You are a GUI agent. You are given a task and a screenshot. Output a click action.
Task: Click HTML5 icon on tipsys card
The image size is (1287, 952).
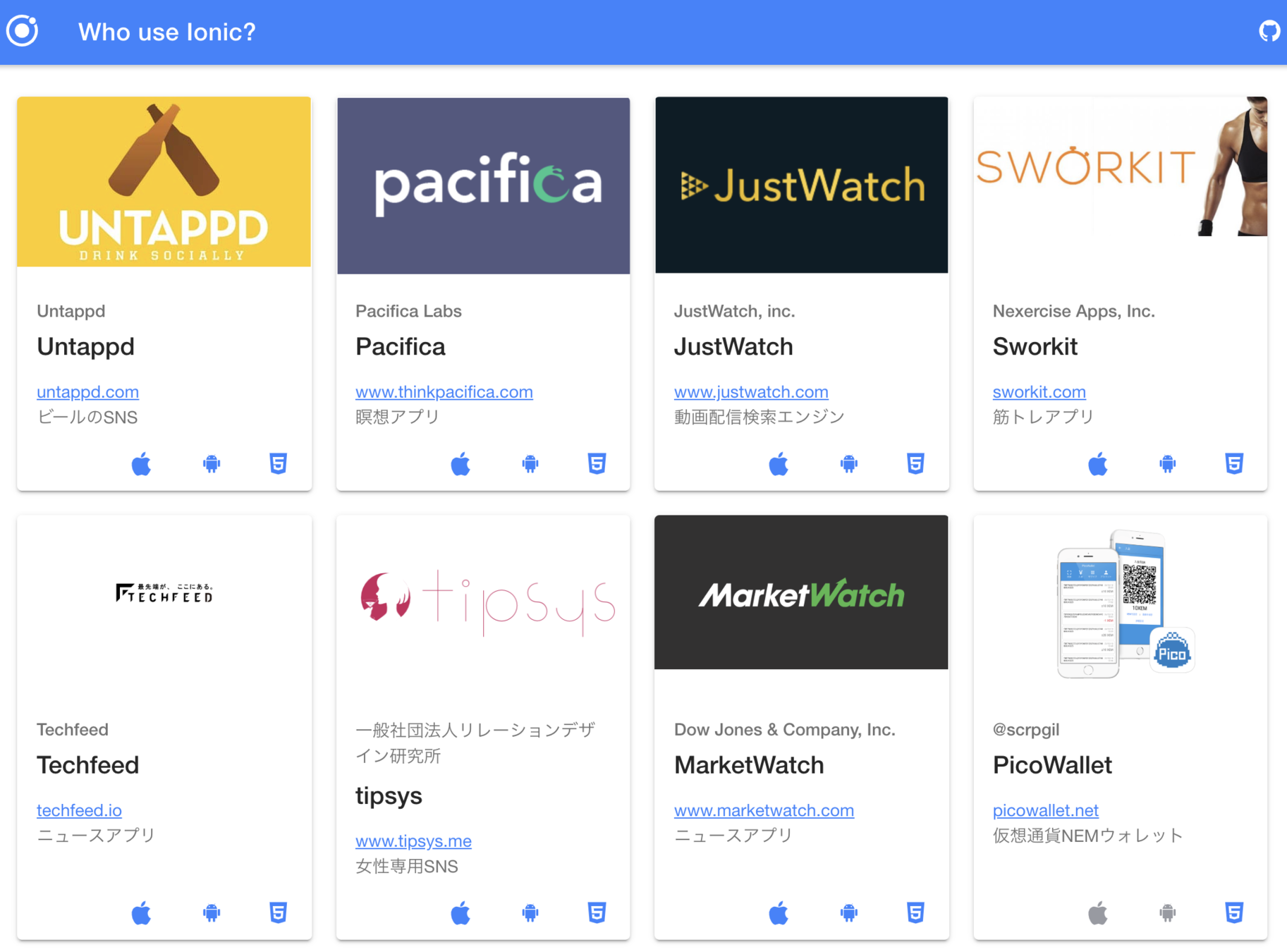point(597,913)
